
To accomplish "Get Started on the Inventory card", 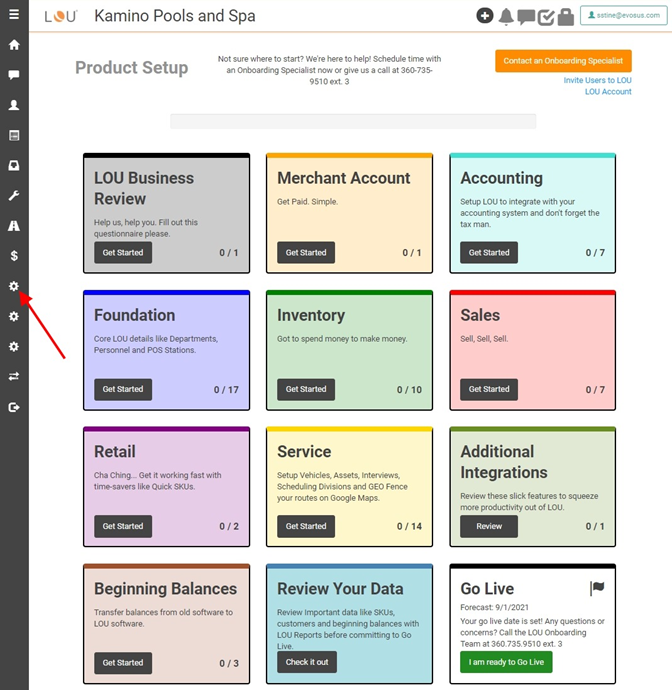I will 306,389.
